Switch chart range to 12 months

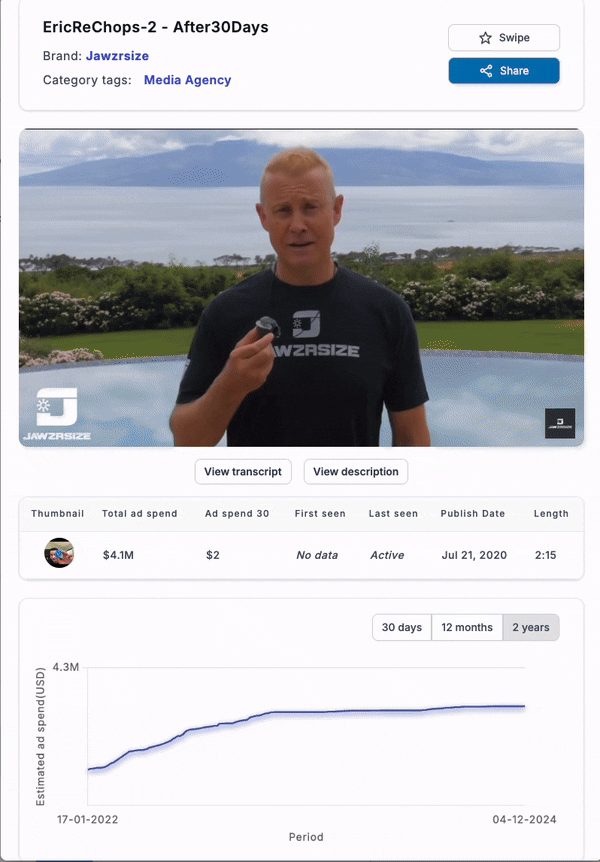pyautogui.click(x=467, y=627)
